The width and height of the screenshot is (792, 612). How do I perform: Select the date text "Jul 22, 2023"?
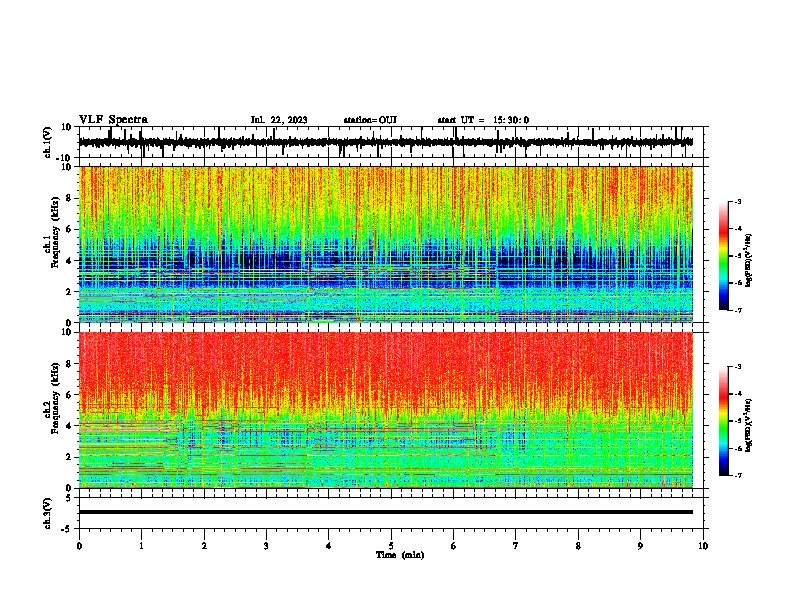[x=279, y=120]
